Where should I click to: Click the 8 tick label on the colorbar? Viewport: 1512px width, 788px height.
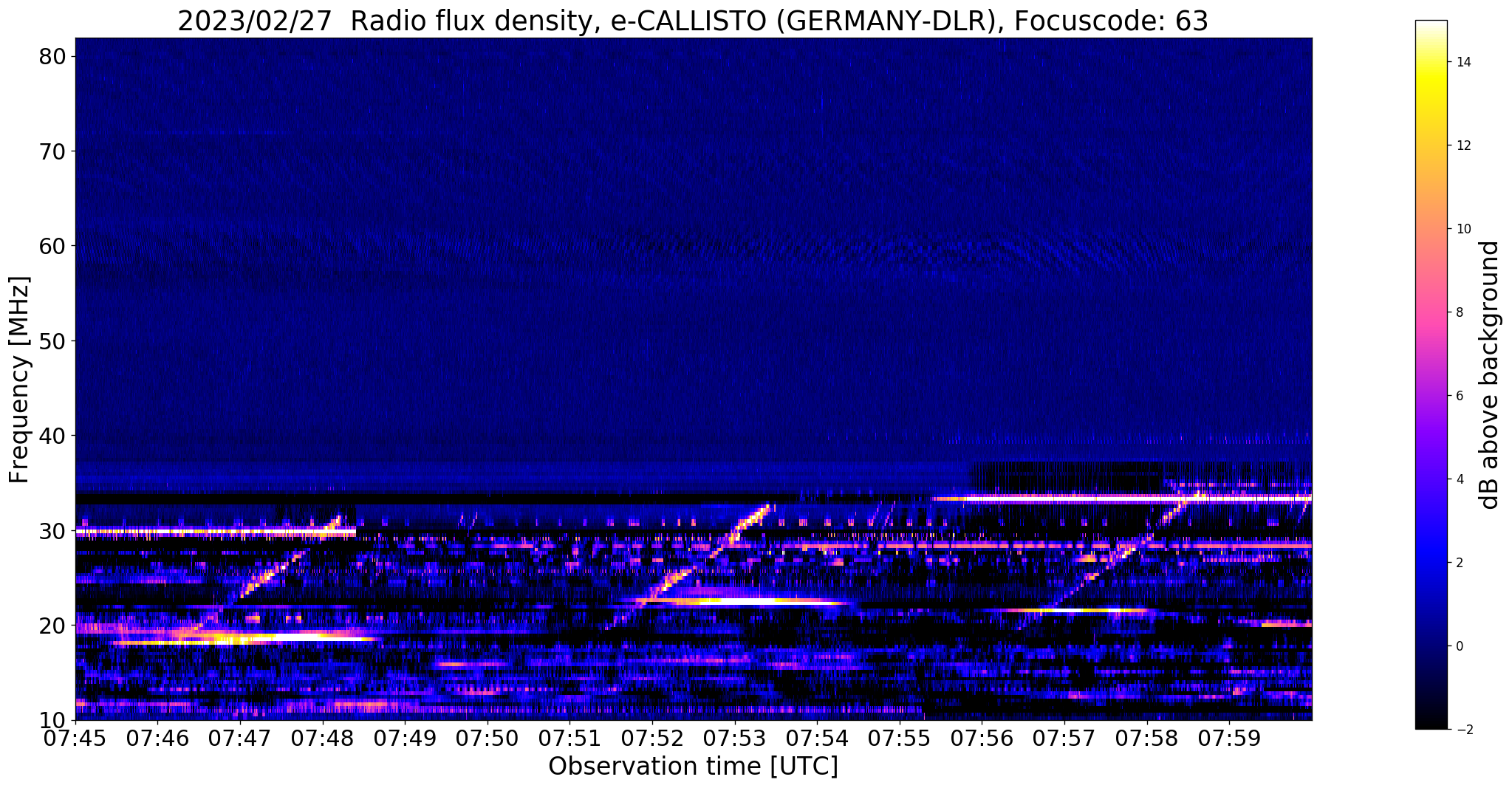click(1458, 312)
